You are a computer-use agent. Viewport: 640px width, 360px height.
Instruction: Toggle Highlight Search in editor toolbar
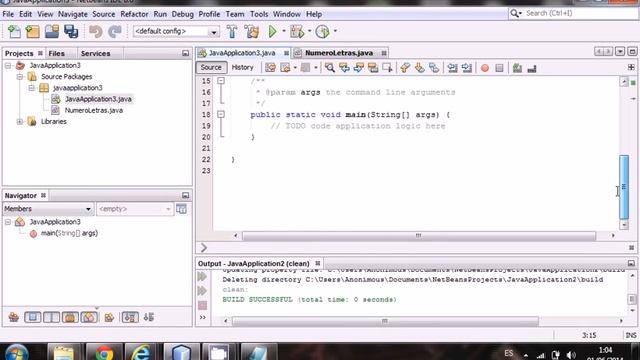coord(373,68)
